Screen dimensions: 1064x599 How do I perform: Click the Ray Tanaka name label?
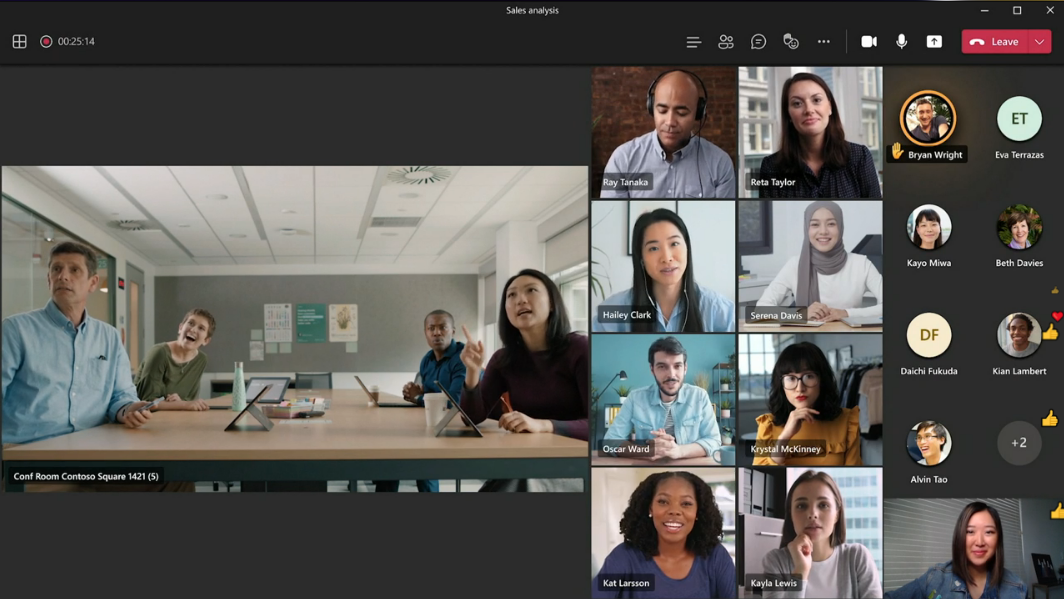(625, 182)
